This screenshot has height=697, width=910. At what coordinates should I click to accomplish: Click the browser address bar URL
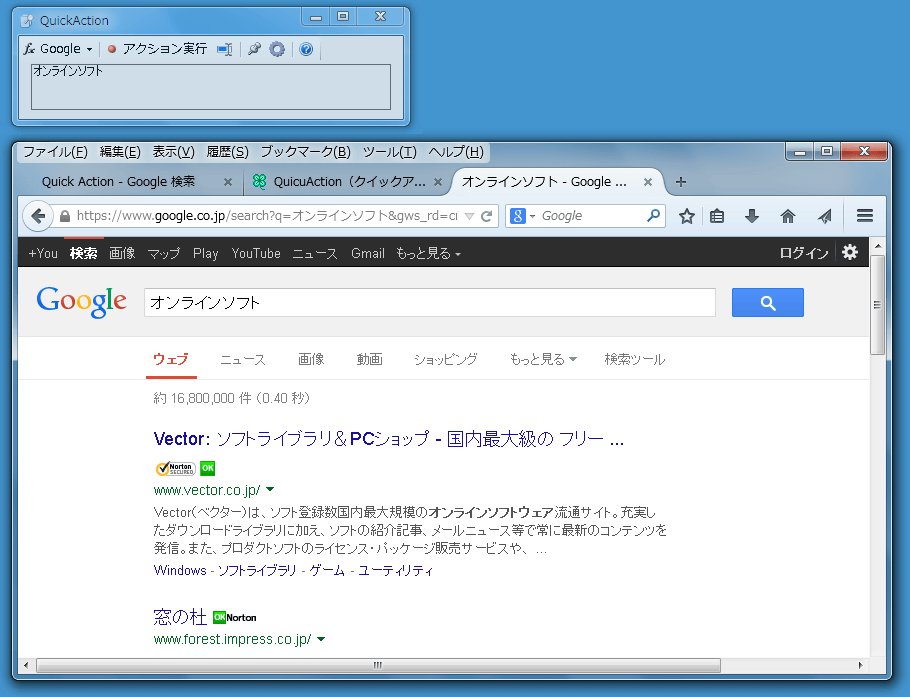(267, 216)
